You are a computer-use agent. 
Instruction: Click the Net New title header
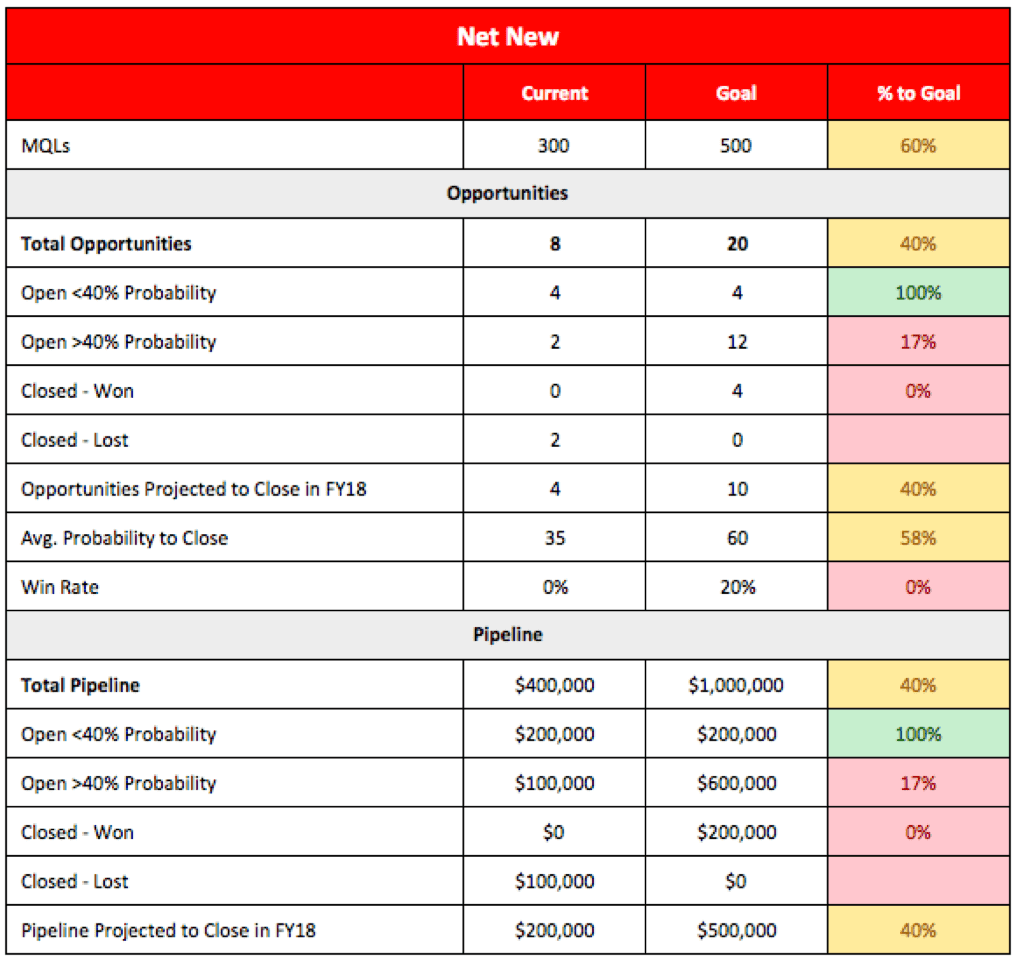(508, 37)
